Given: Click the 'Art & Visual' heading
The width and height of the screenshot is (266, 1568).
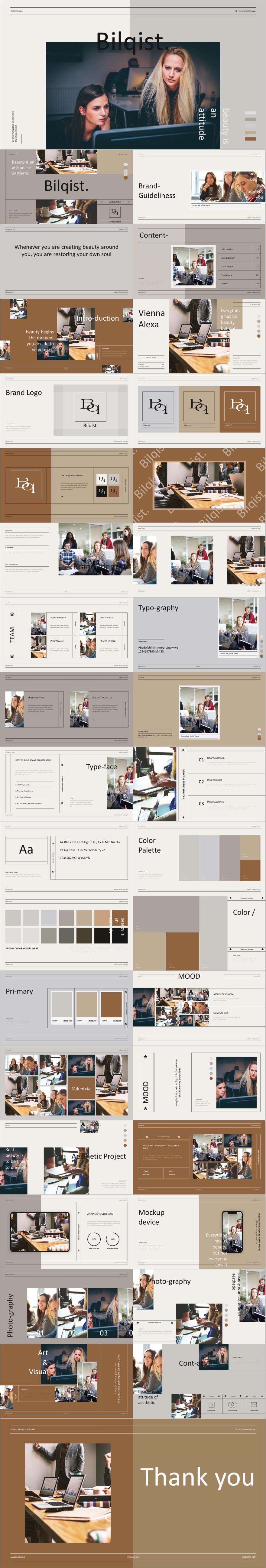Looking at the screenshot, I should [x=38, y=1362].
